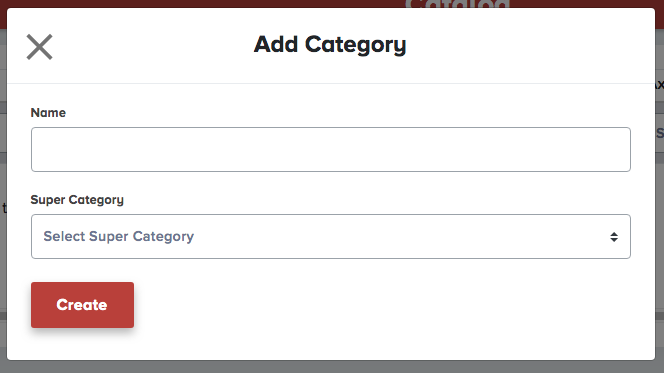Click the white space between Name field and Super Category

coord(331,182)
